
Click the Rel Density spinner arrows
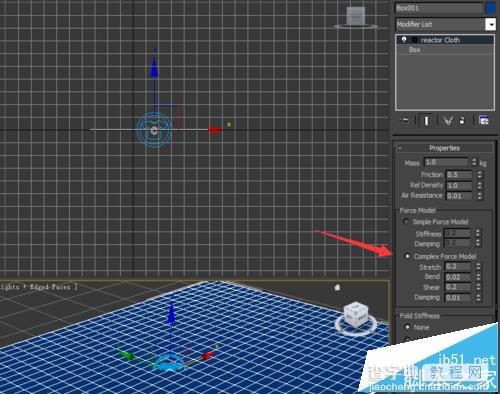479,185
